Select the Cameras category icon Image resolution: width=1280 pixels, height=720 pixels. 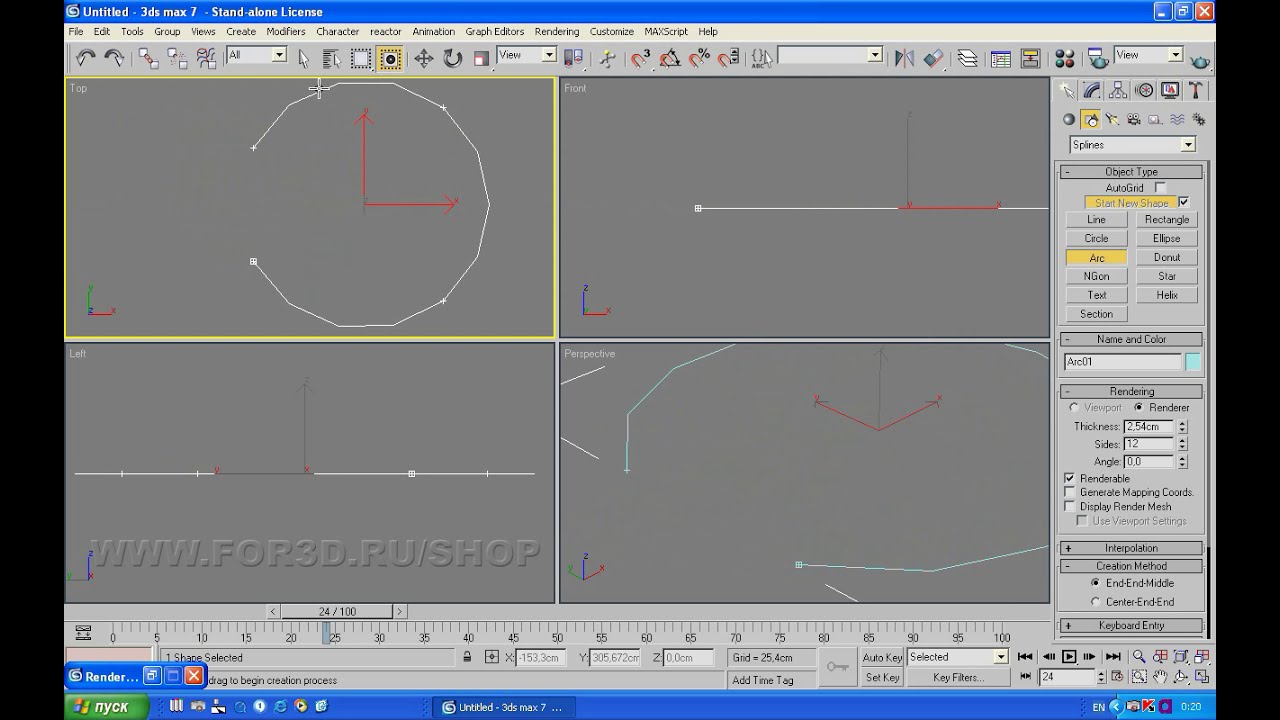(1134, 120)
